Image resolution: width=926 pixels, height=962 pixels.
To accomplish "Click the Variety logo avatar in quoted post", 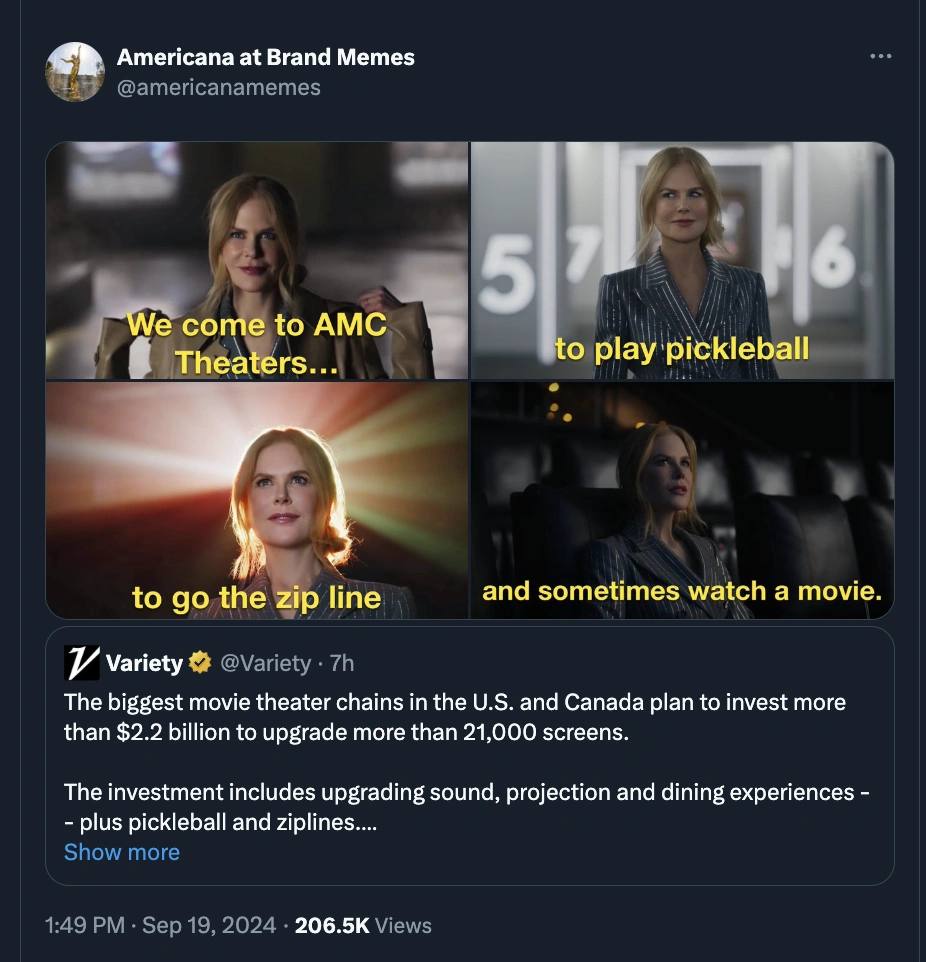I will [x=80, y=662].
